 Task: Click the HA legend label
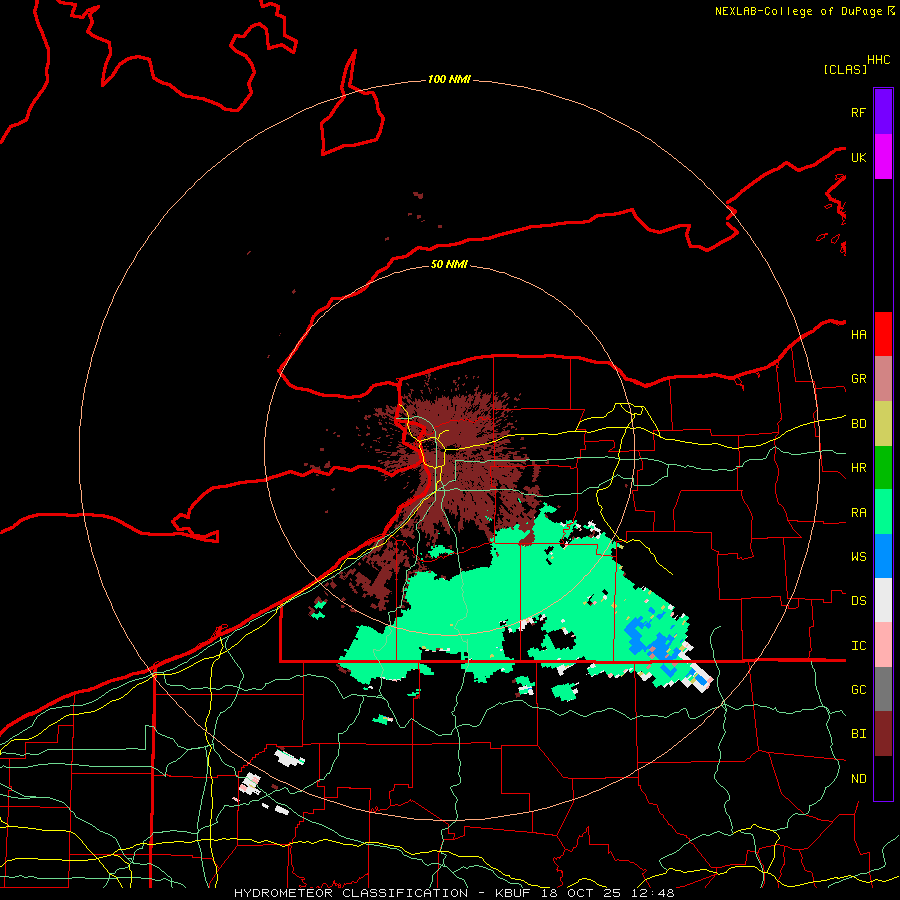[x=858, y=335]
